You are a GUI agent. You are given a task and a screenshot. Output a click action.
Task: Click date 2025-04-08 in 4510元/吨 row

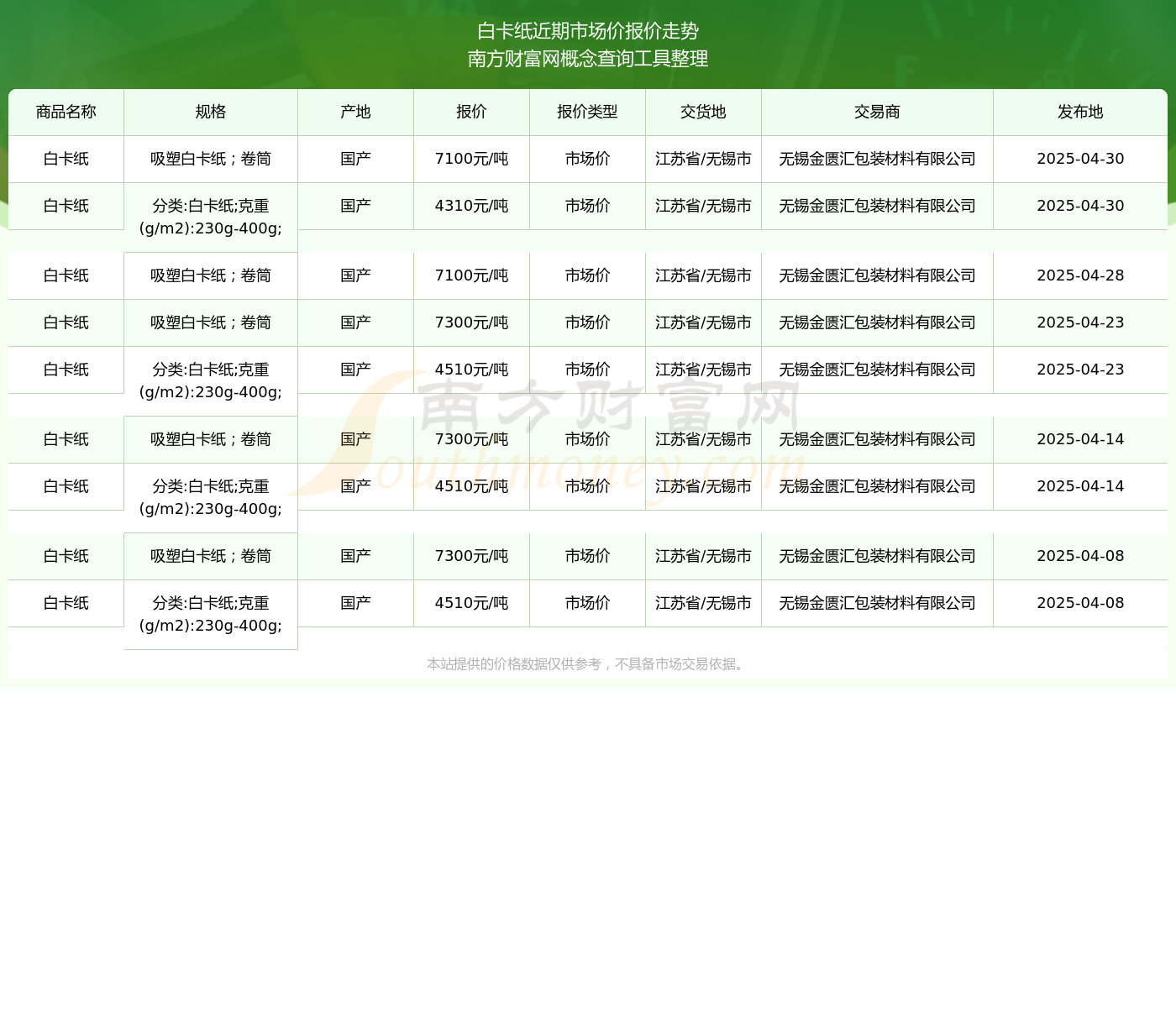pyautogui.click(x=1080, y=603)
